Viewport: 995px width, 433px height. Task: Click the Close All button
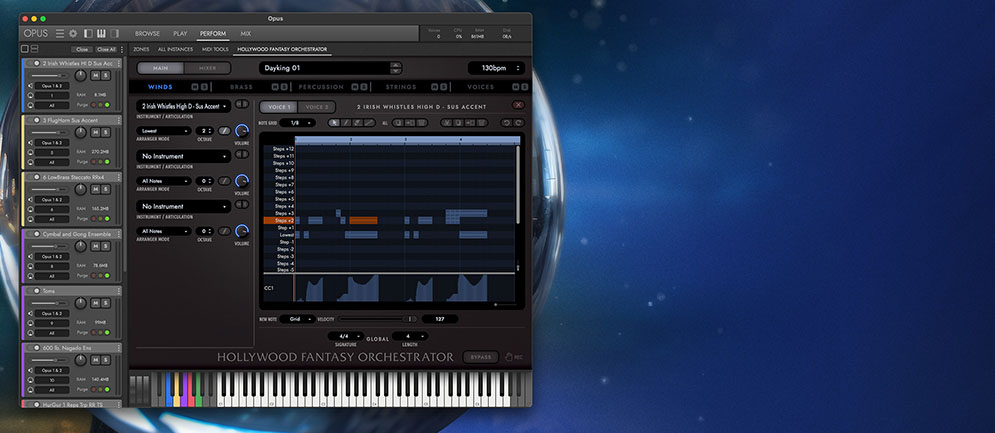pos(106,49)
